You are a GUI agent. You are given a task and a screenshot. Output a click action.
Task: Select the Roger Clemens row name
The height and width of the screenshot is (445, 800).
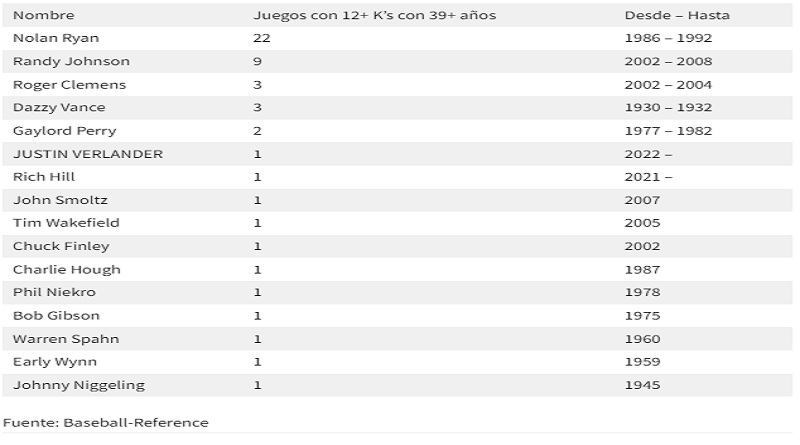(x=69, y=85)
